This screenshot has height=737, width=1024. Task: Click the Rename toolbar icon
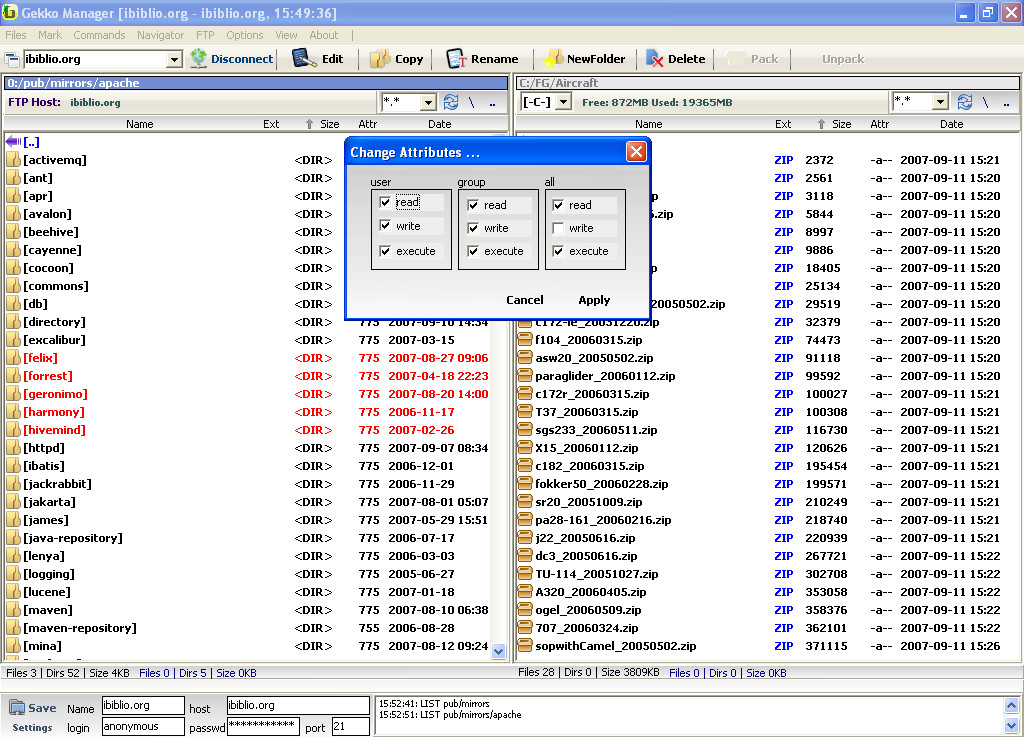pyautogui.click(x=456, y=59)
